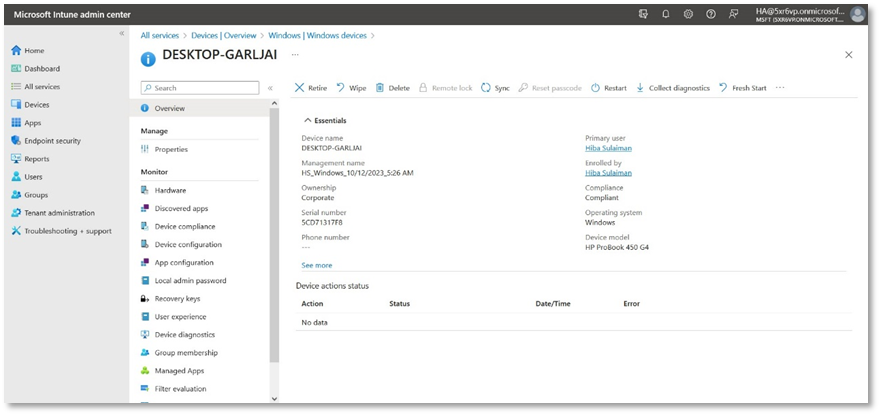Click the device menu Search field
This screenshot has width=880, height=415.
(205, 88)
